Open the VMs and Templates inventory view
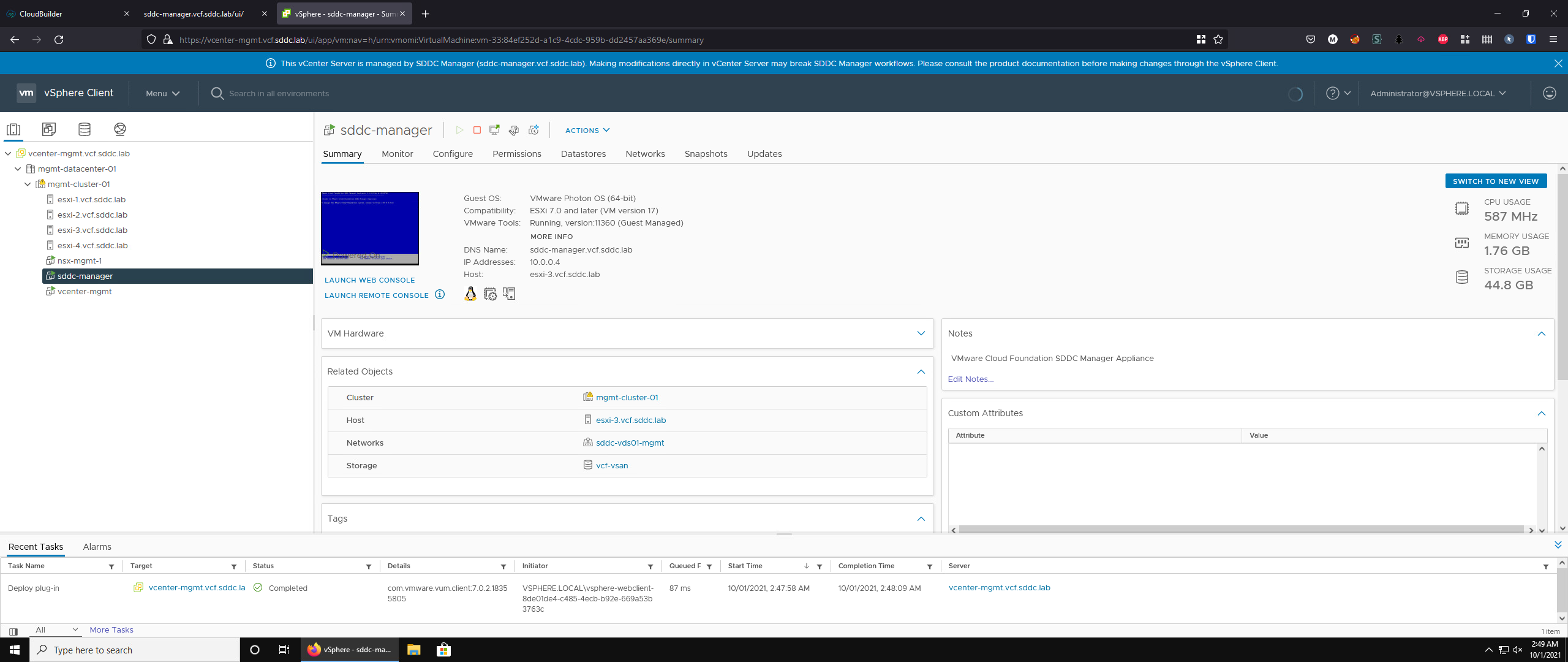 49,129
